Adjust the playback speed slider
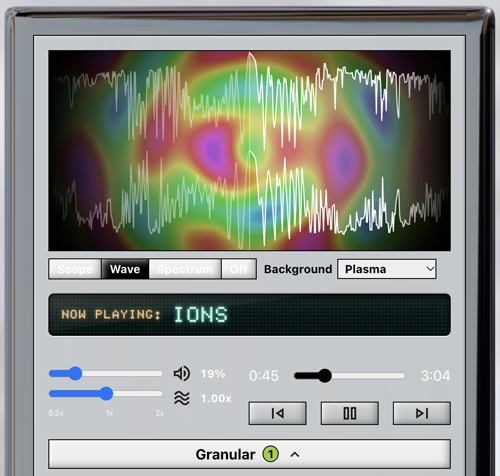Viewport: 500px width, 476px height. pyautogui.click(x=106, y=394)
